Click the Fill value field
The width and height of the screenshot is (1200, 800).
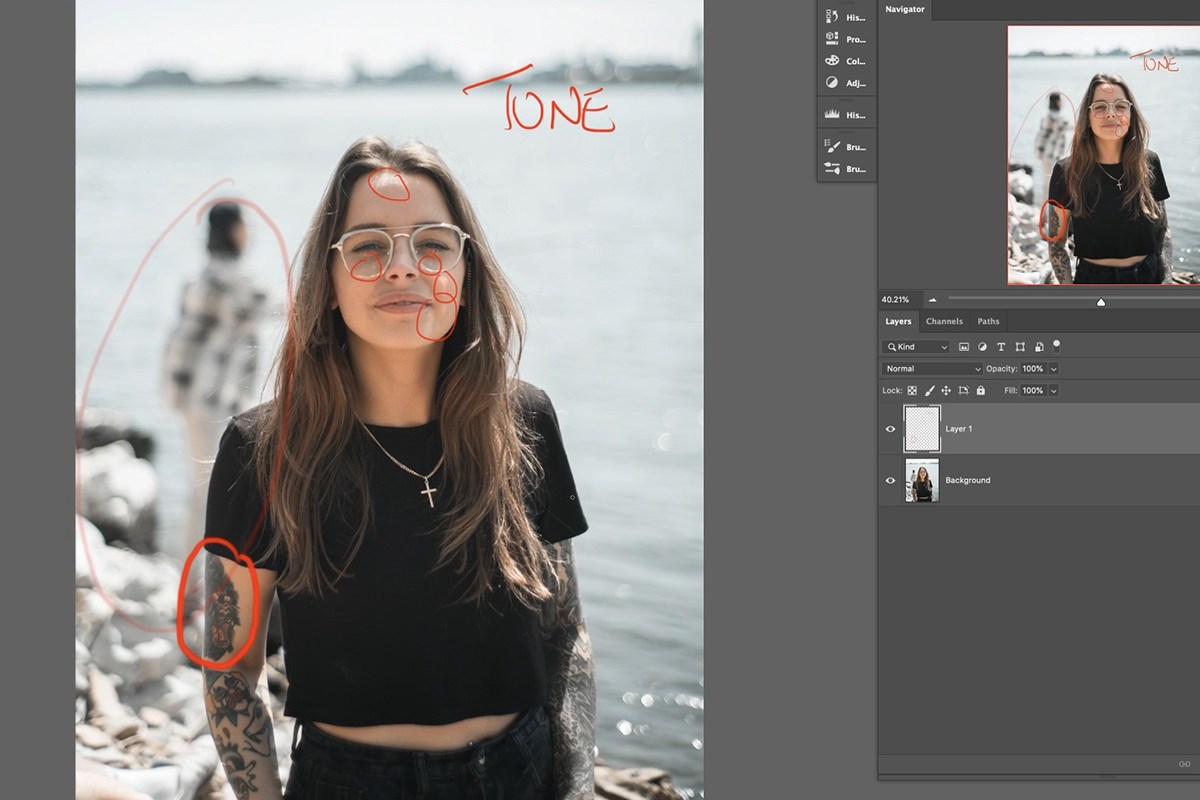pyautogui.click(x=1032, y=391)
